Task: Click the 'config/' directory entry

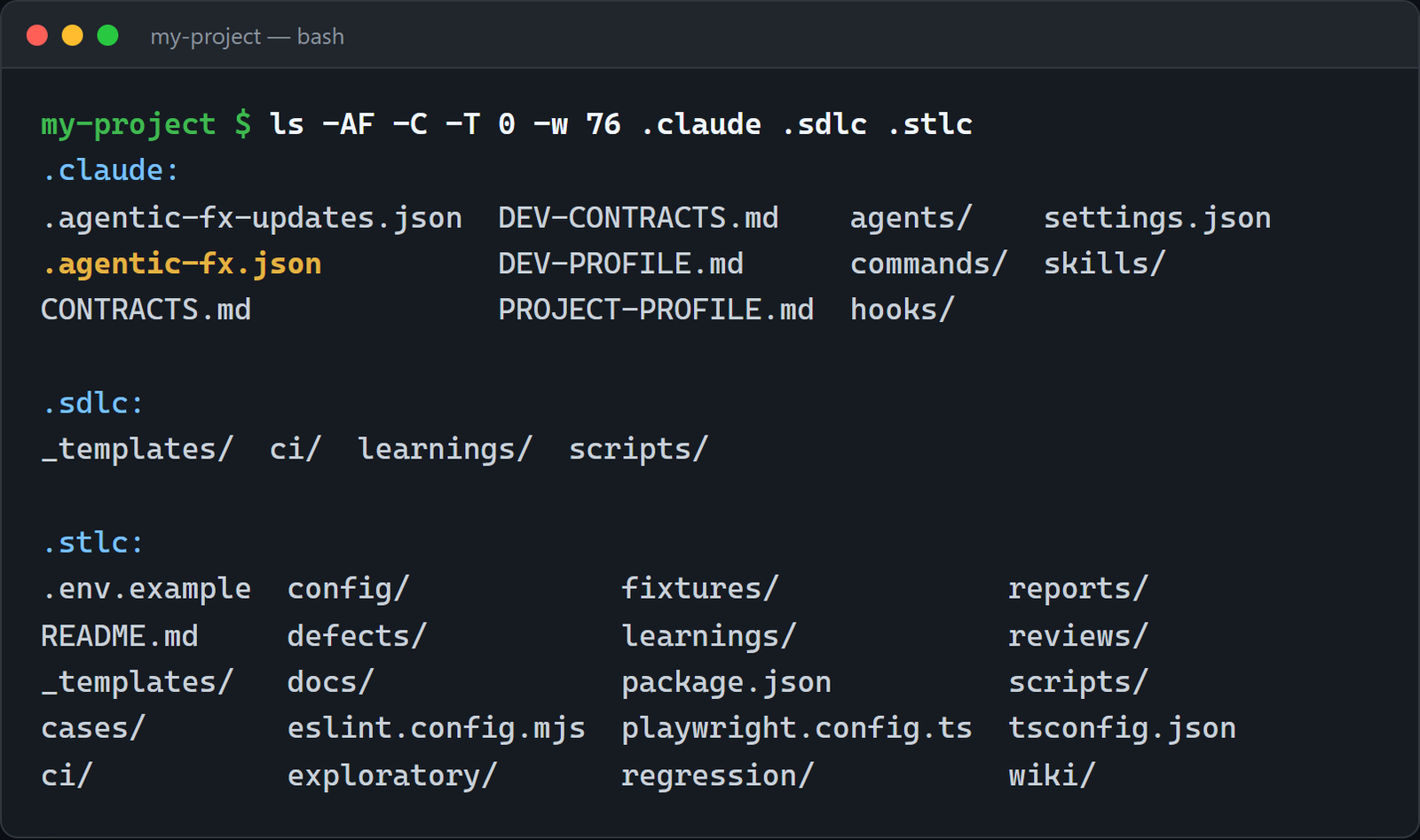Action: coord(348,589)
